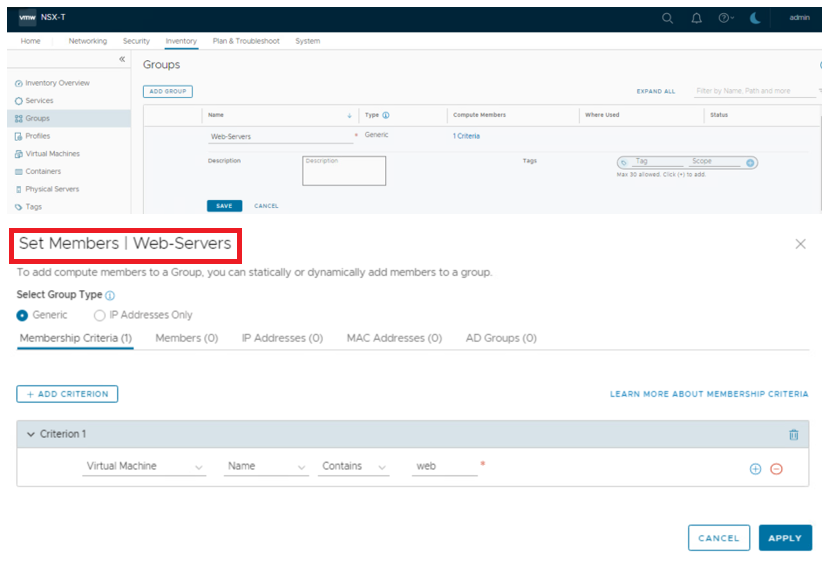Switch to the Members (0) tab
The image size is (822, 565).
point(186,339)
